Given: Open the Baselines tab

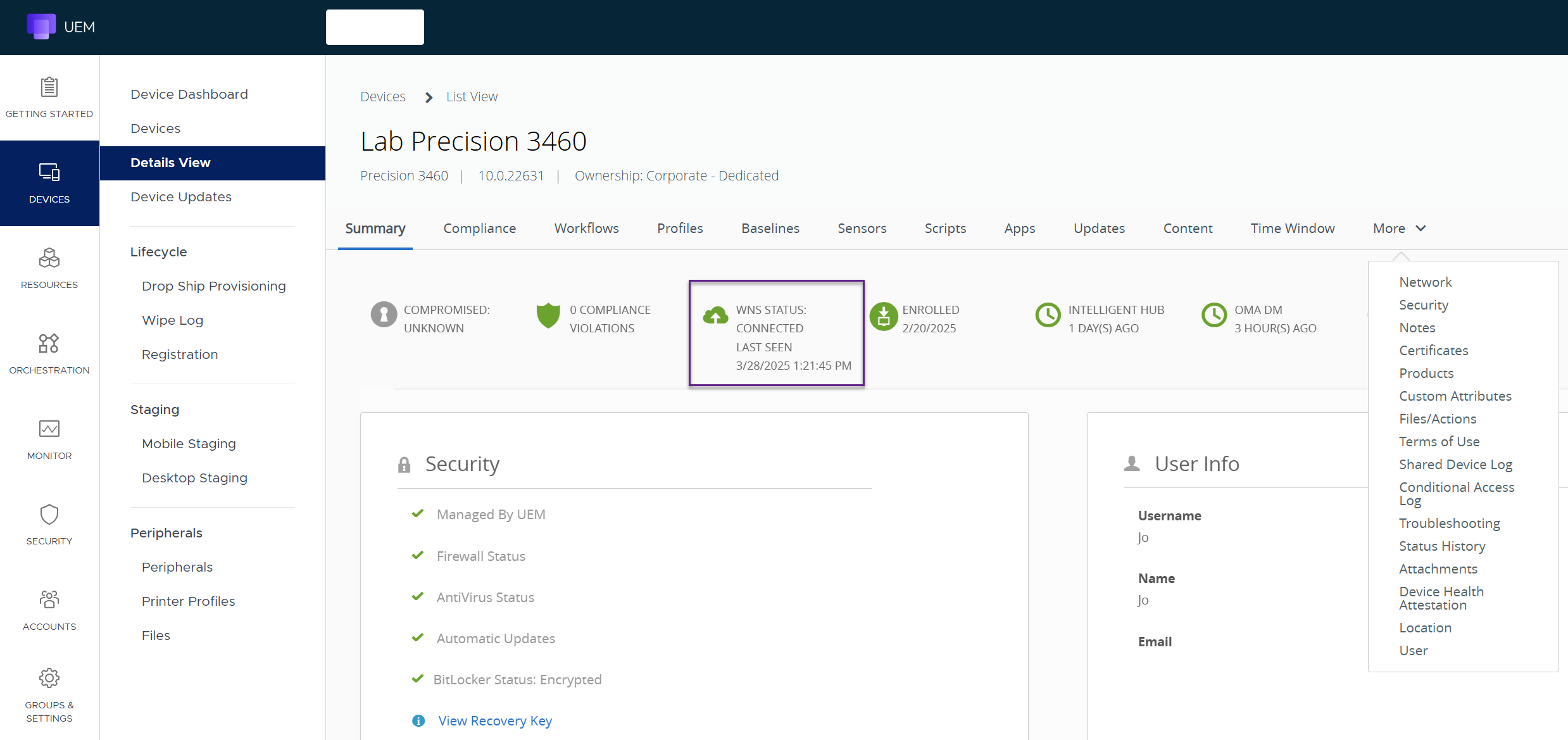Looking at the screenshot, I should tap(770, 229).
